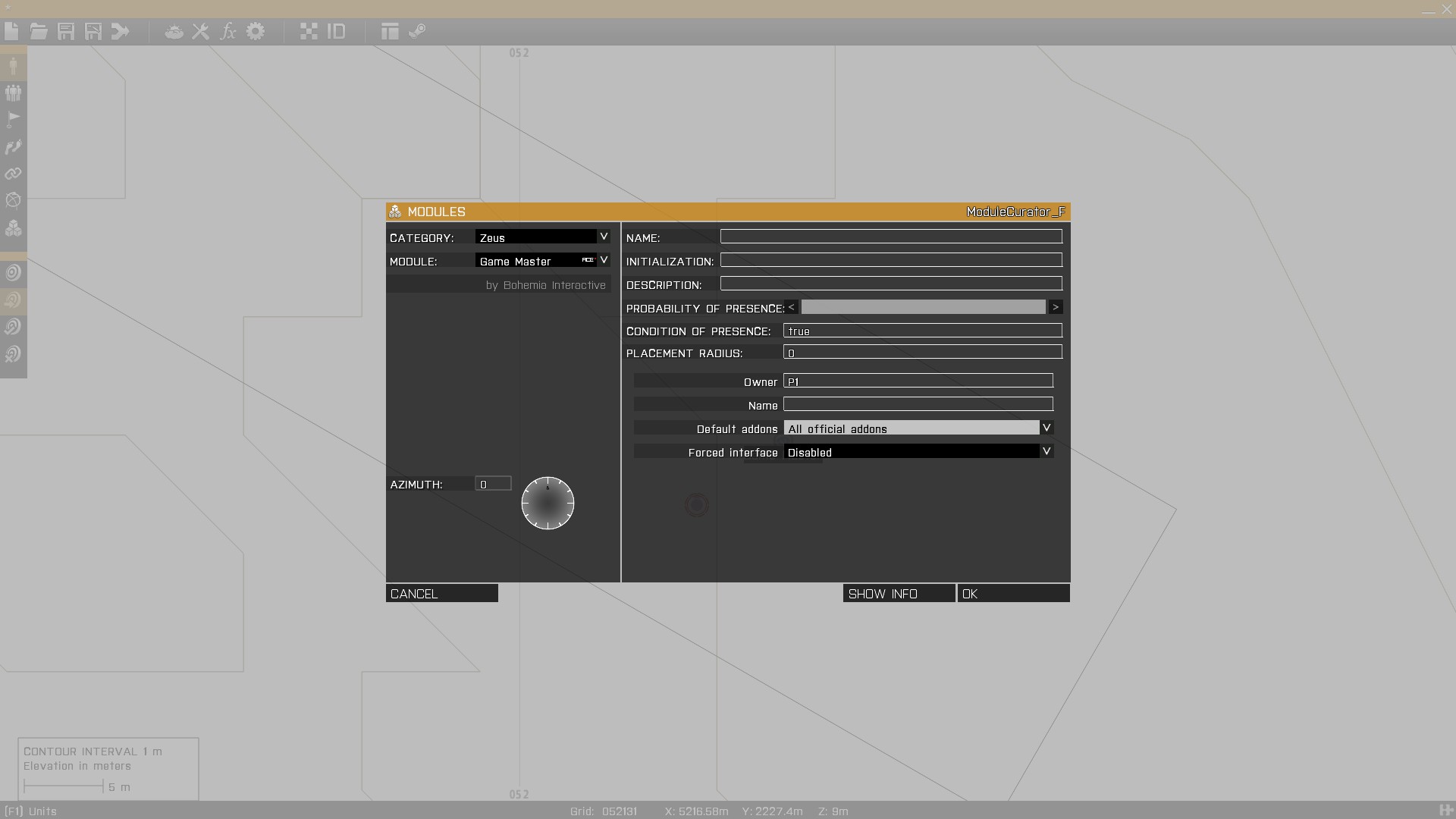The height and width of the screenshot is (819, 1456).
Task: Click the weather/environment toolbar icon
Action: 174,31
